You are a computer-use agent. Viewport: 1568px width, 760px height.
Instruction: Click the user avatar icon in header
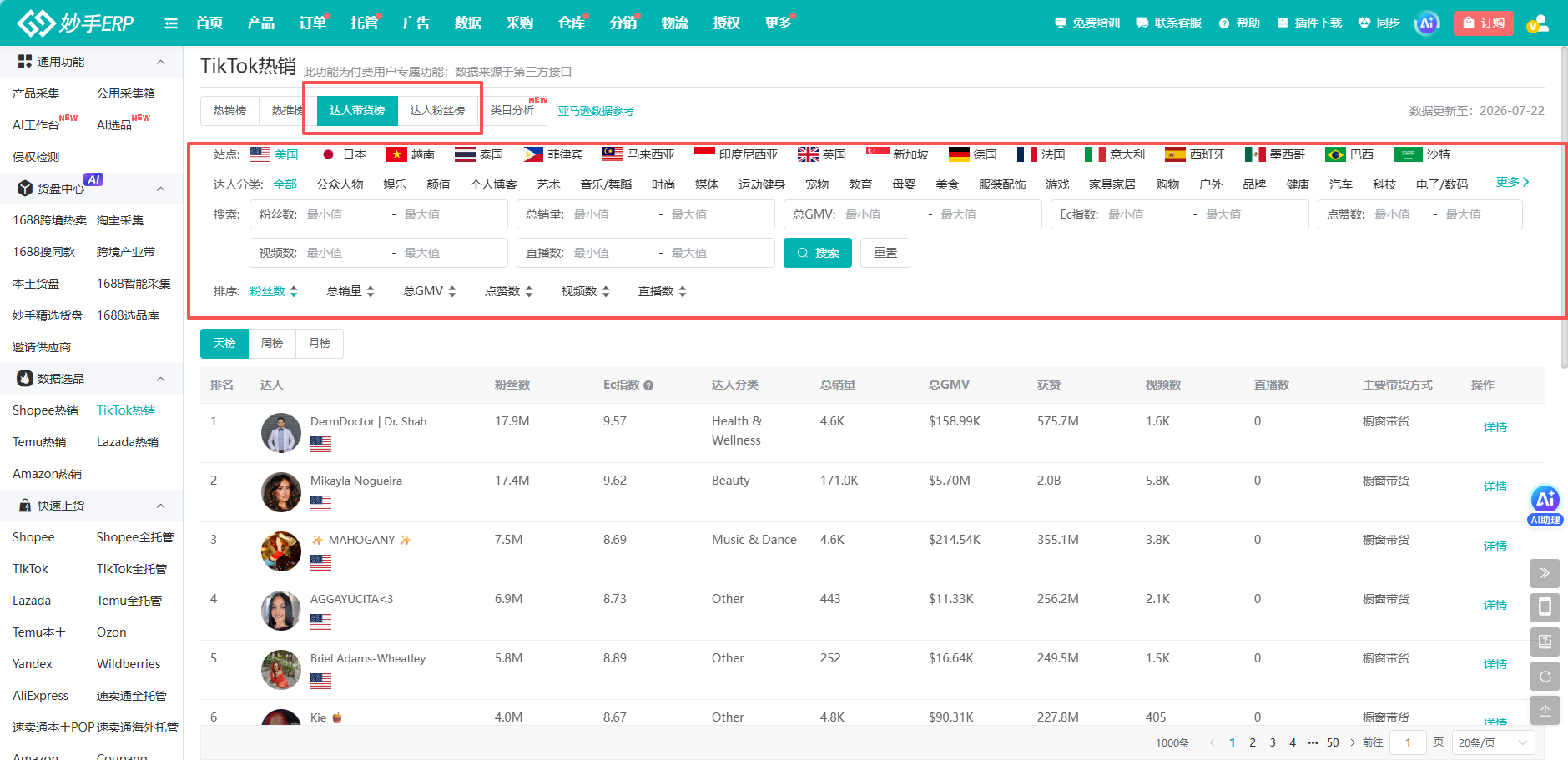[x=1538, y=23]
